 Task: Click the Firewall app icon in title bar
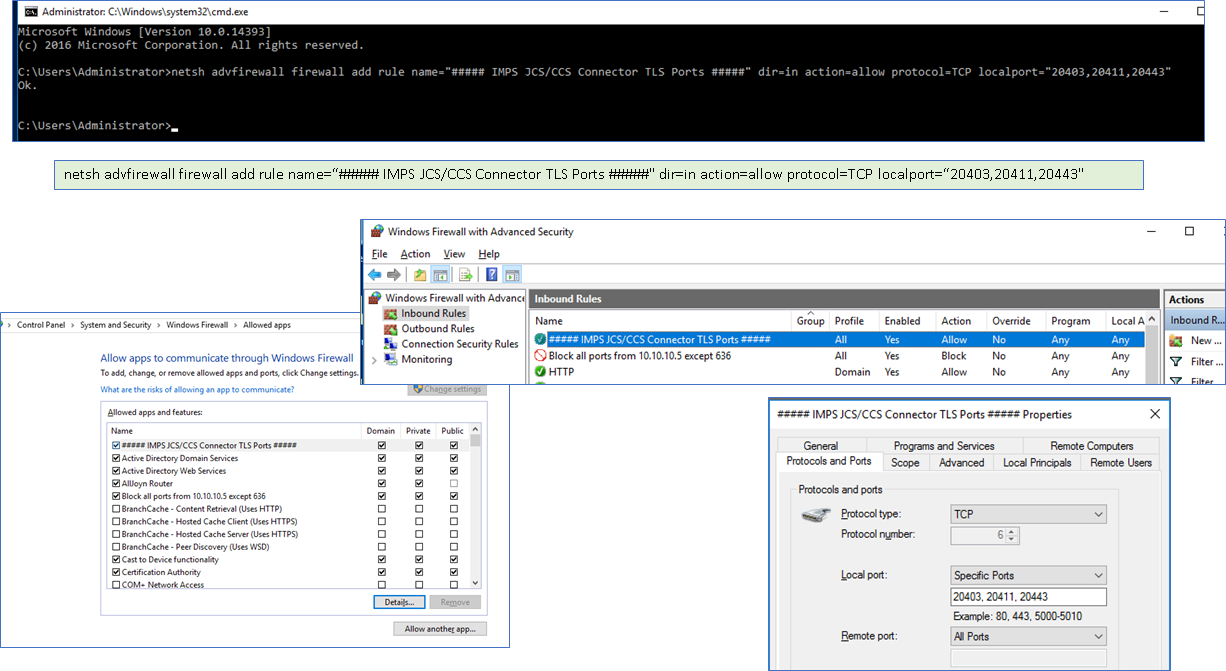[x=377, y=231]
